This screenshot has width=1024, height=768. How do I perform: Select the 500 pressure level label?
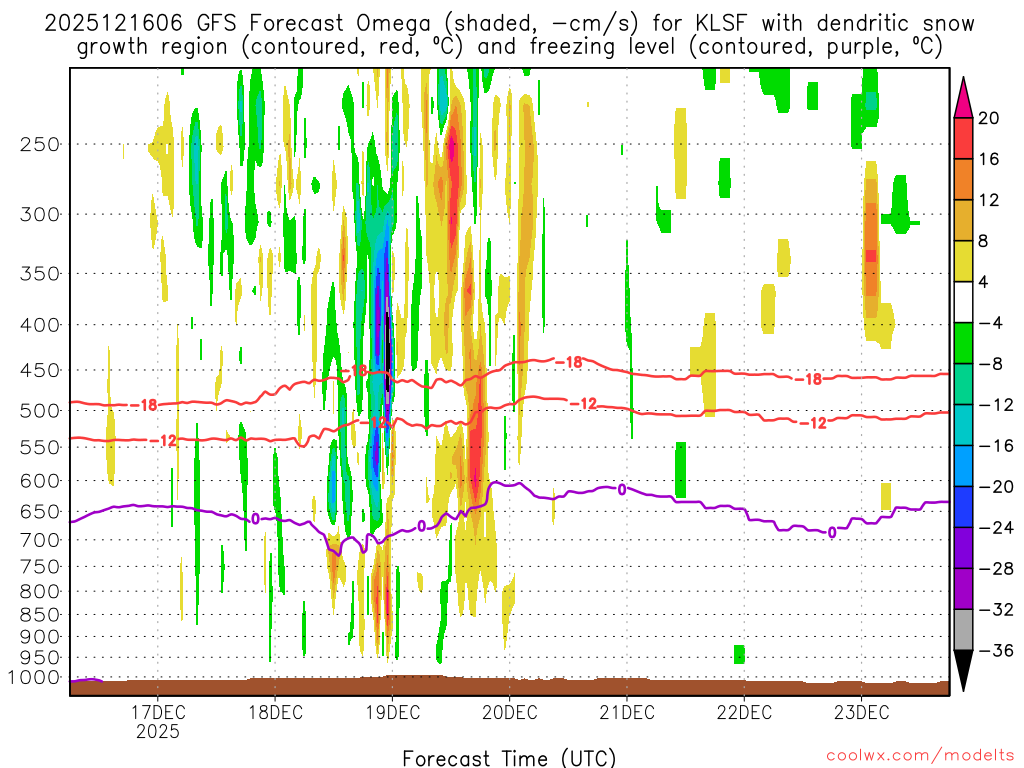[x=40, y=411]
